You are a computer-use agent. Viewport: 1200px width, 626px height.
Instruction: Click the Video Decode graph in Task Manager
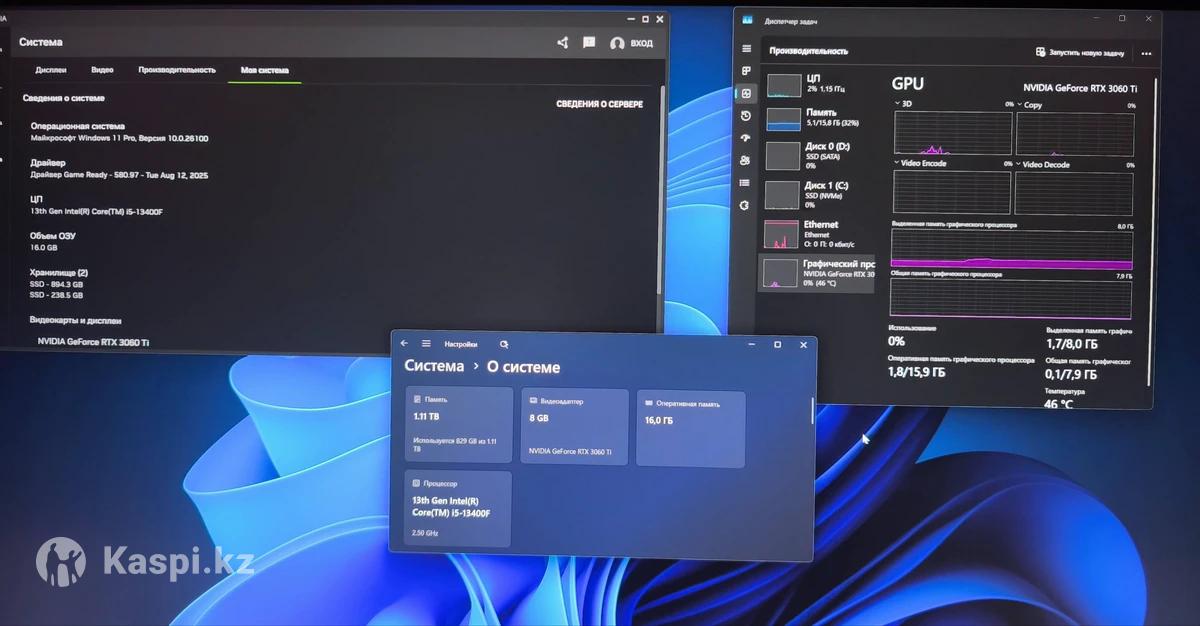coord(1075,194)
